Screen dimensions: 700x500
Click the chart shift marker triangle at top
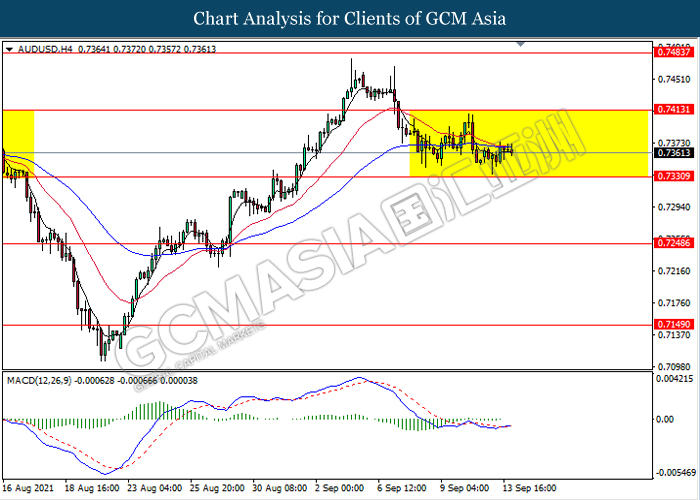pos(521,44)
